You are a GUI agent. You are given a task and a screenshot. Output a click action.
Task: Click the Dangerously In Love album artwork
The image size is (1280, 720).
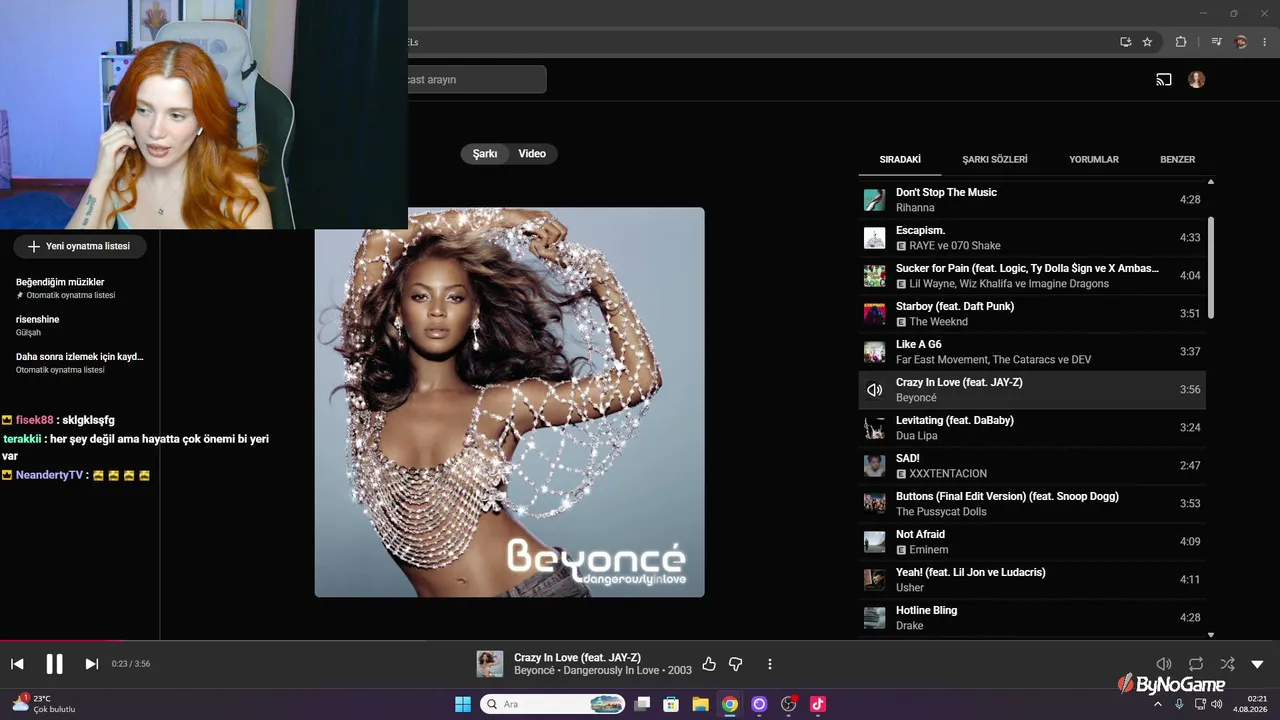click(510, 402)
